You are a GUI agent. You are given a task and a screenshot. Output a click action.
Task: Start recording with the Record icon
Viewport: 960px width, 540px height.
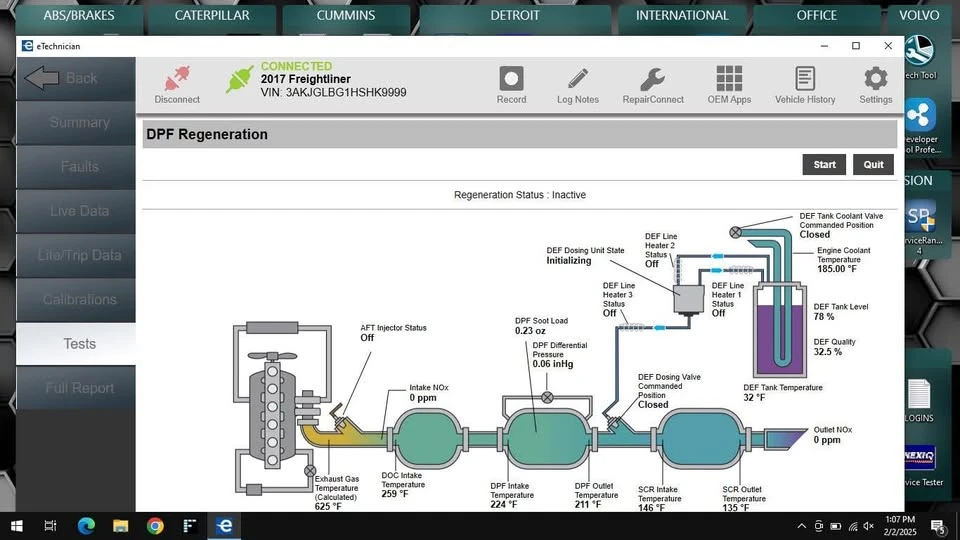(511, 78)
